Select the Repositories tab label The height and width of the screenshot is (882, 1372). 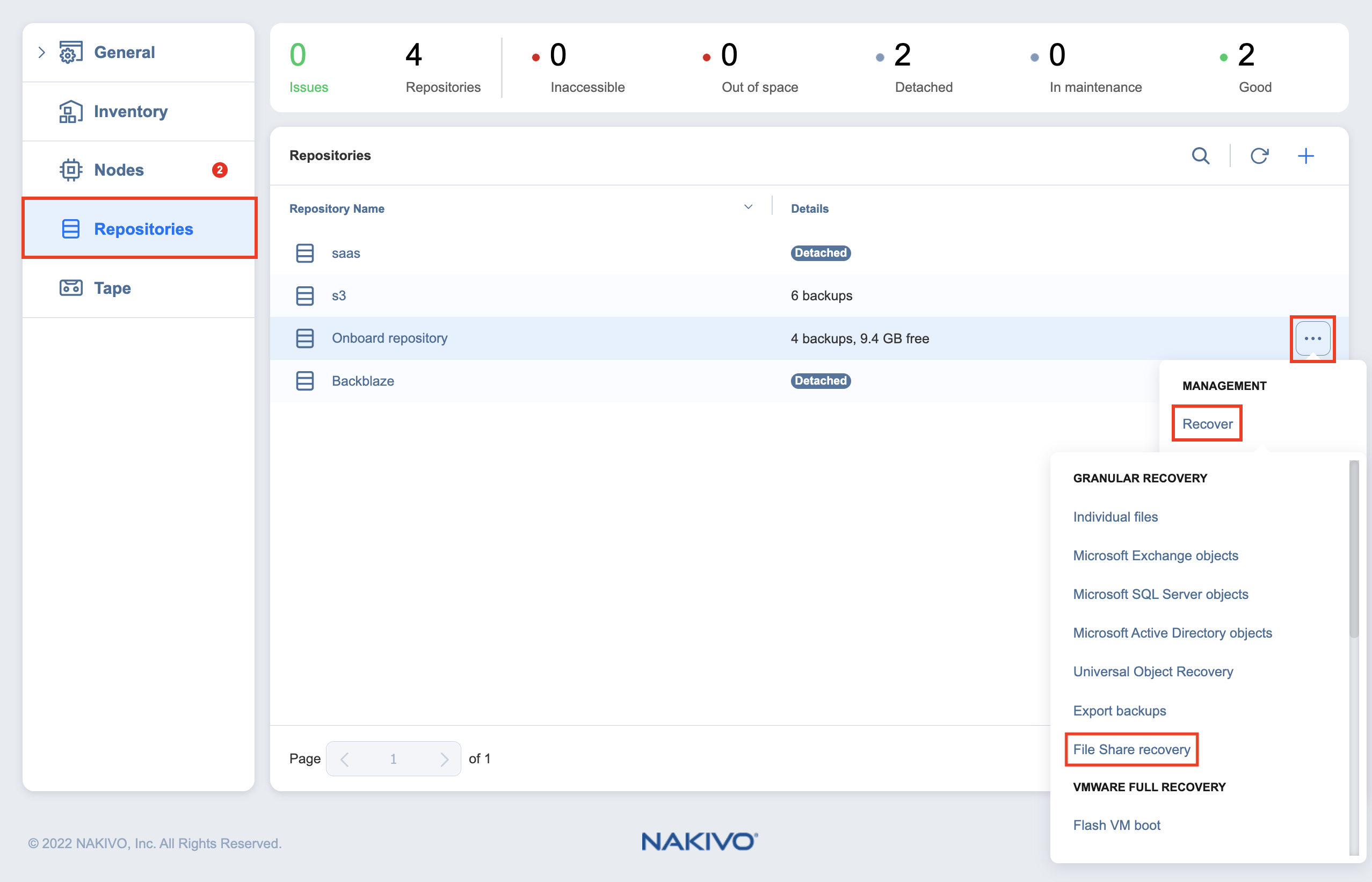coord(144,229)
